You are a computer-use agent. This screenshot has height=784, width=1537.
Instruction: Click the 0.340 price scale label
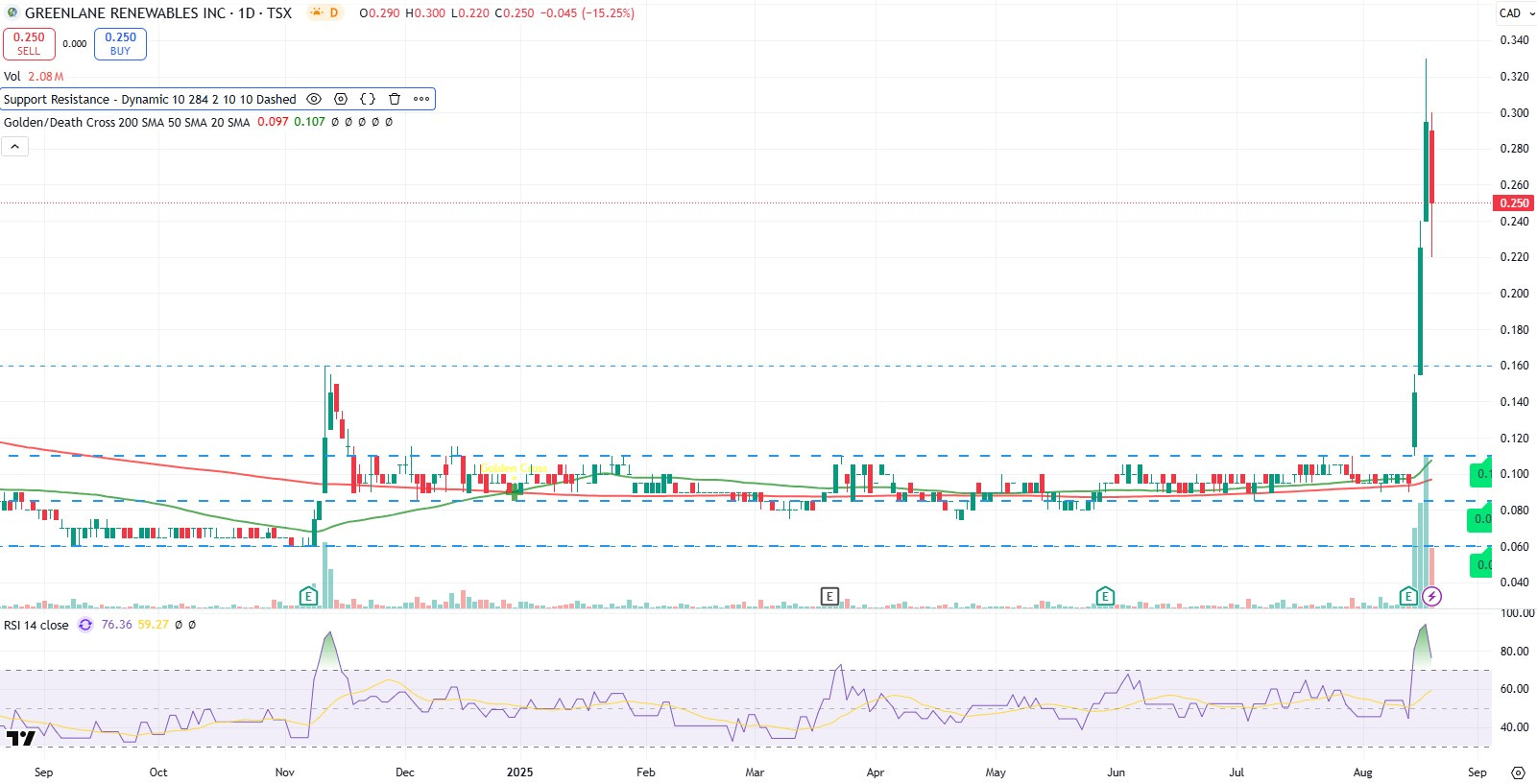[1514, 40]
